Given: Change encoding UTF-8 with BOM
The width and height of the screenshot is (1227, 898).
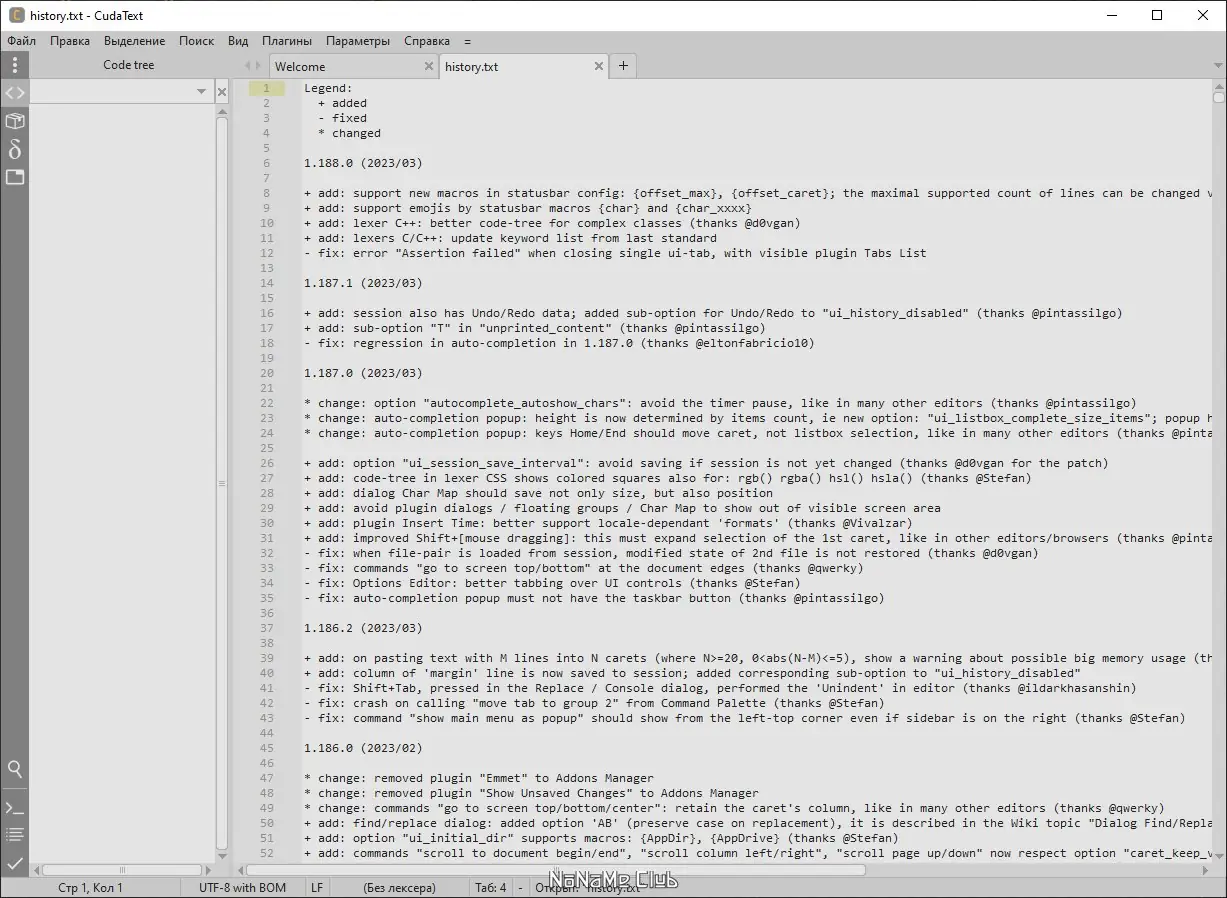Looking at the screenshot, I should [242, 888].
